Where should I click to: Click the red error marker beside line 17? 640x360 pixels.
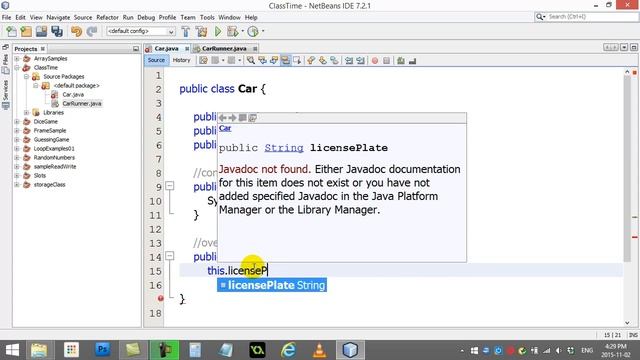coord(160,298)
